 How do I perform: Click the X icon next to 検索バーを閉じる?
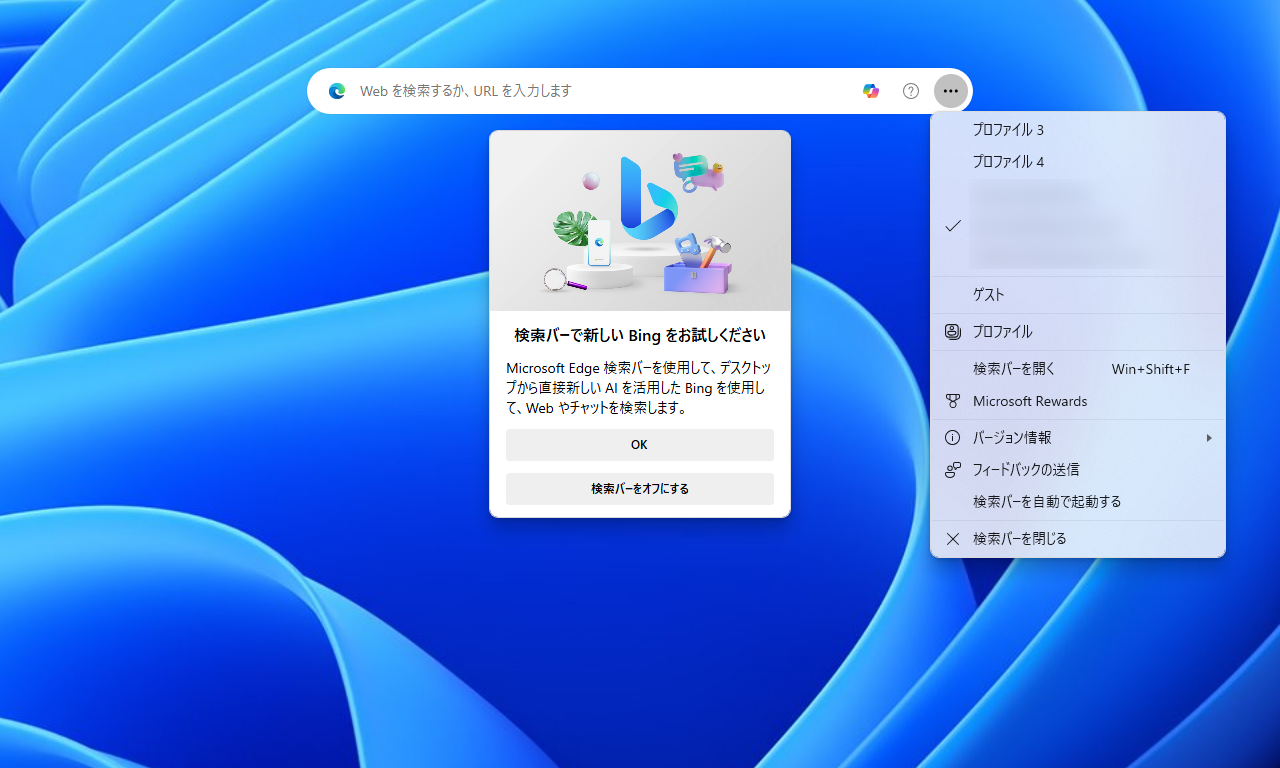click(x=951, y=538)
